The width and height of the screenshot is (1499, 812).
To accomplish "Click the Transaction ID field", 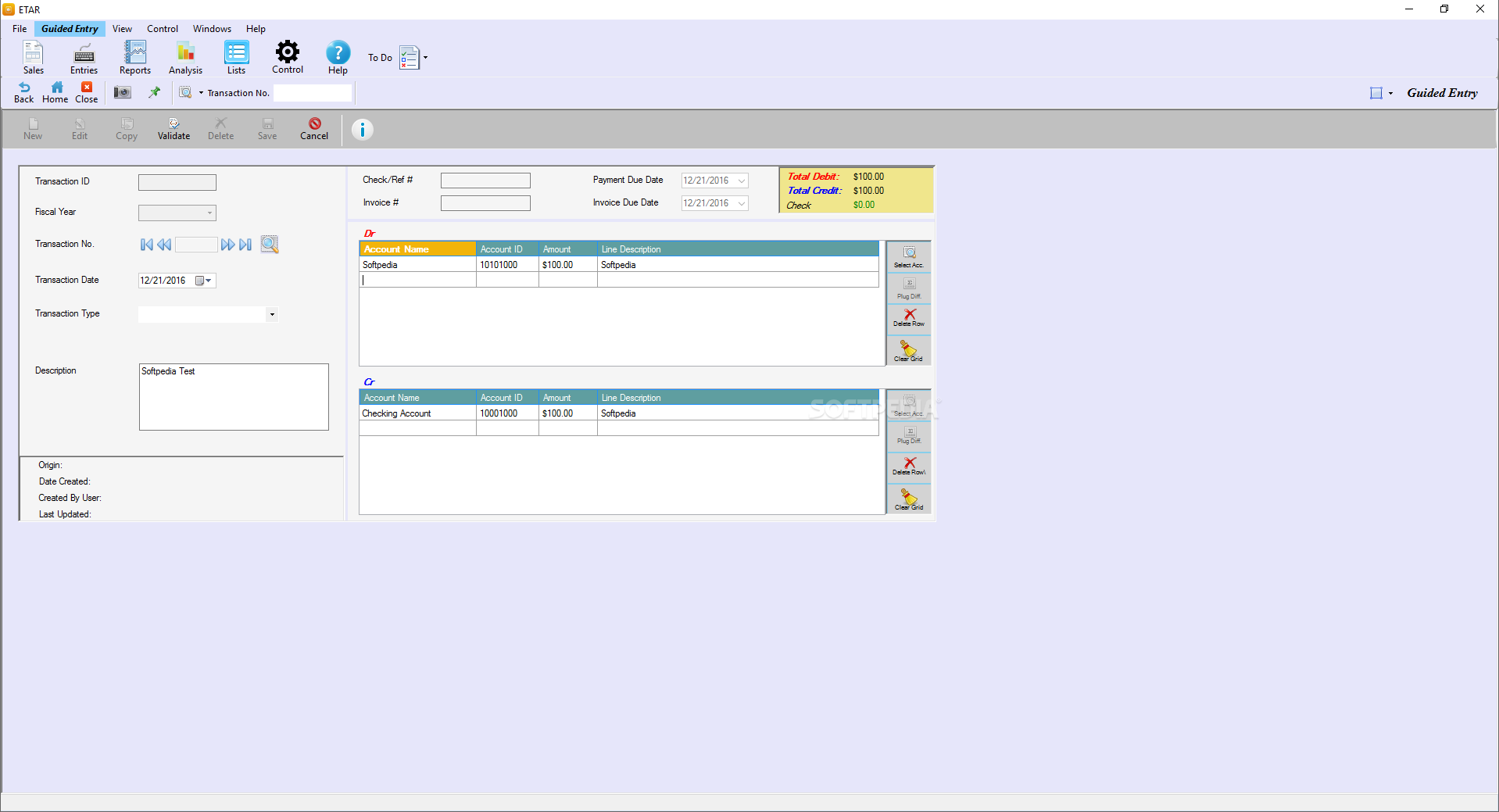I will 177,182.
